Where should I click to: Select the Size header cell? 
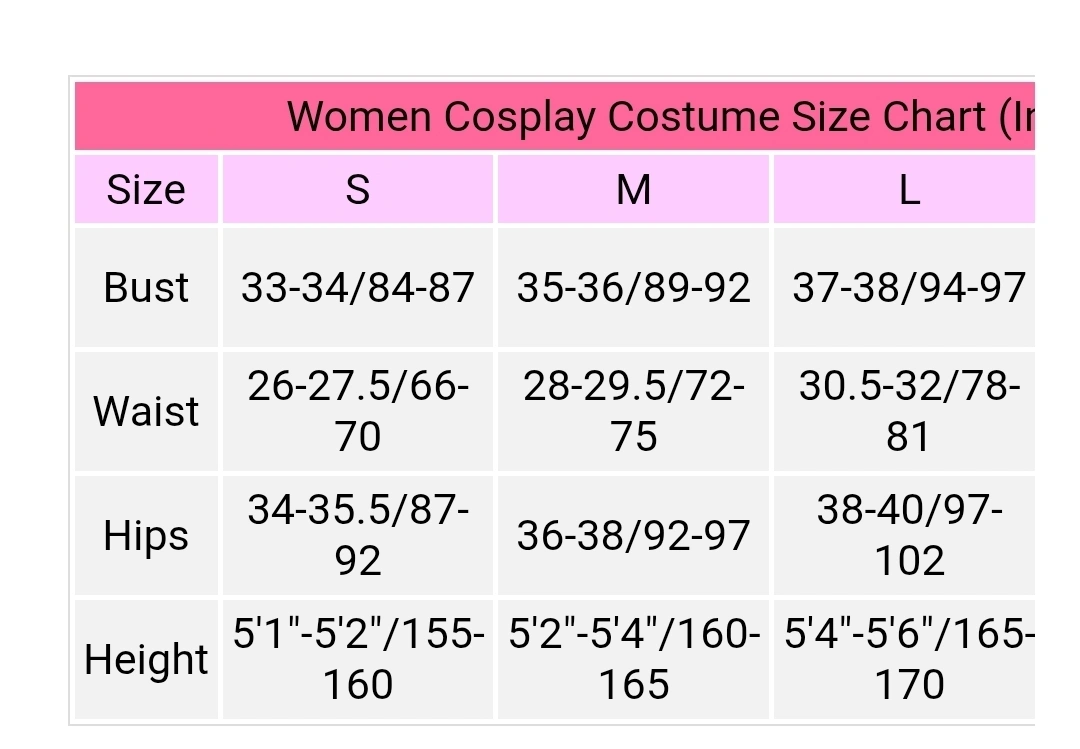tap(146, 189)
